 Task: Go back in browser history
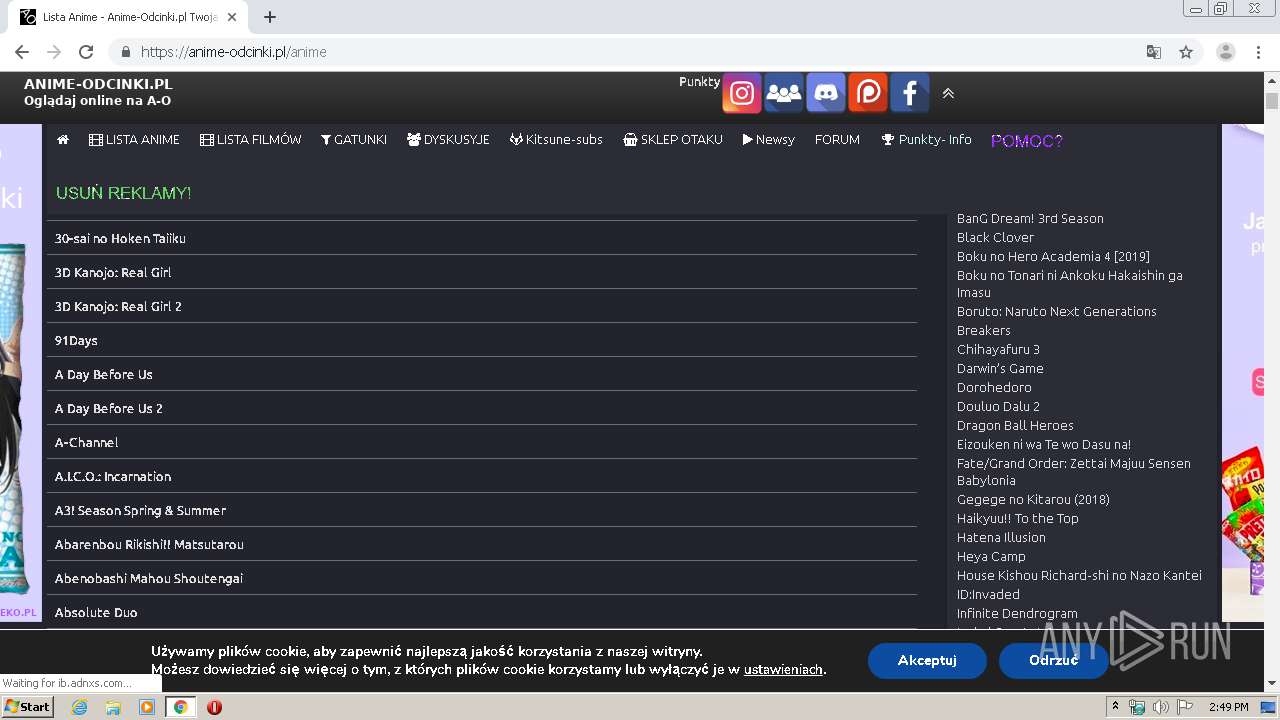[x=22, y=52]
